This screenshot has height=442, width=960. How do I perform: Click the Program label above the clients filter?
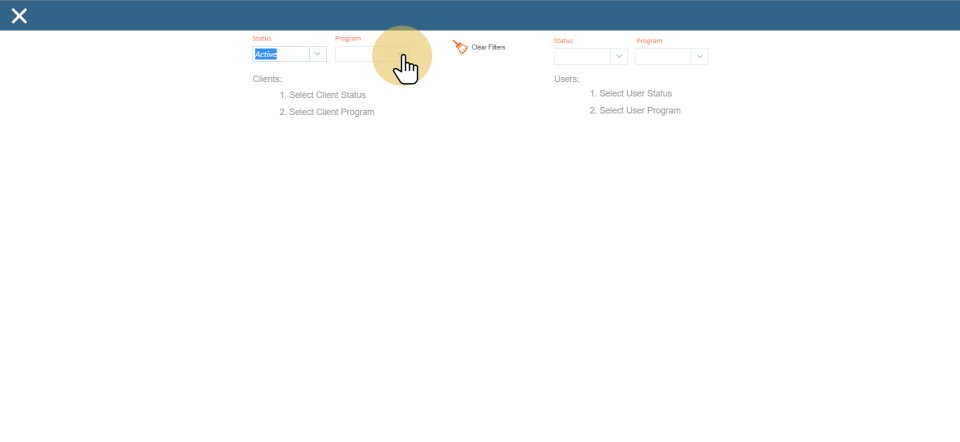[348, 38]
